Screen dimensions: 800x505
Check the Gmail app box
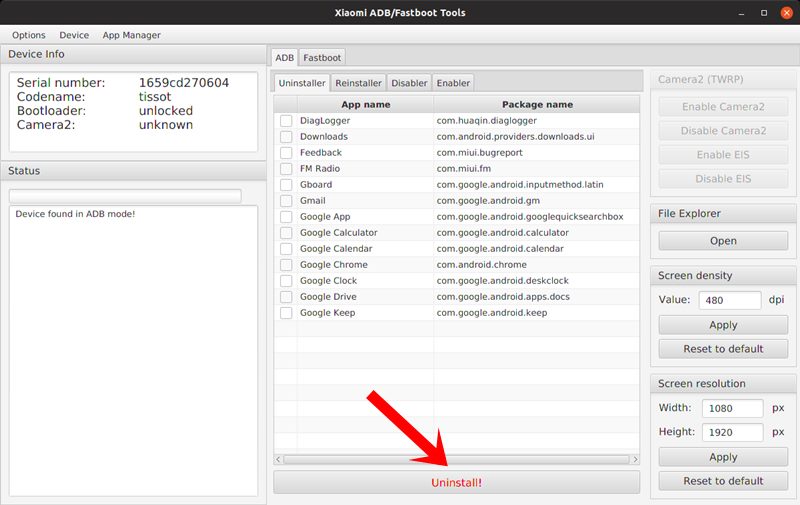point(286,201)
